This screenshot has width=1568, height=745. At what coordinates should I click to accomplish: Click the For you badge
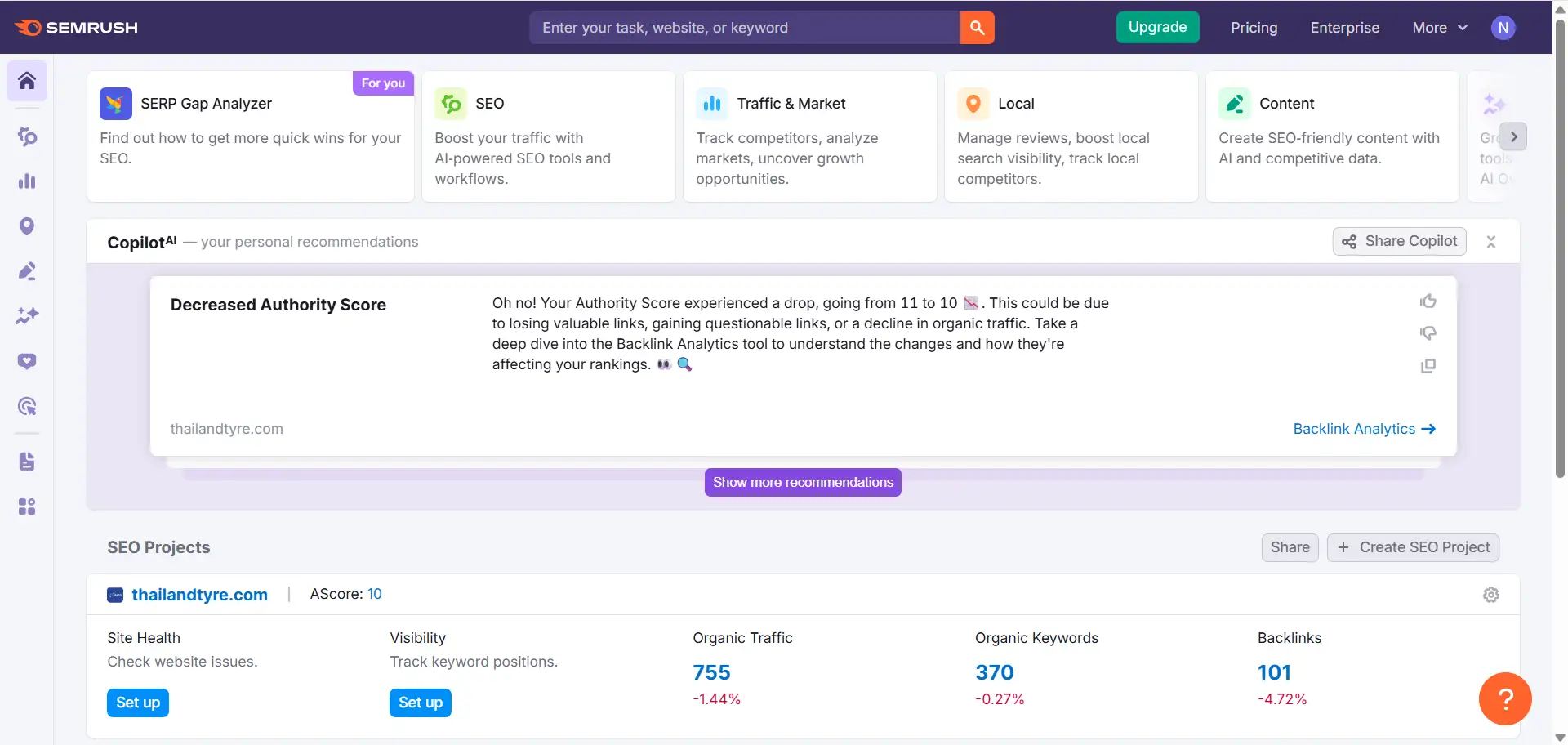point(383,83)
